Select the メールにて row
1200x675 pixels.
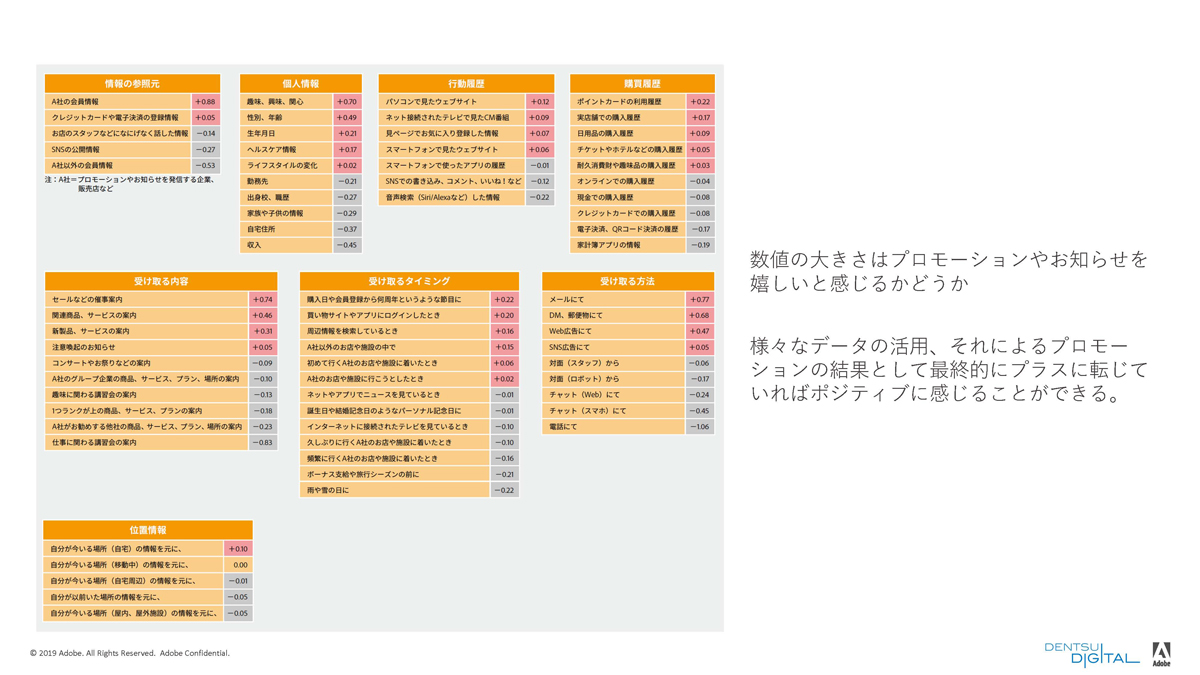click(613, 299)
